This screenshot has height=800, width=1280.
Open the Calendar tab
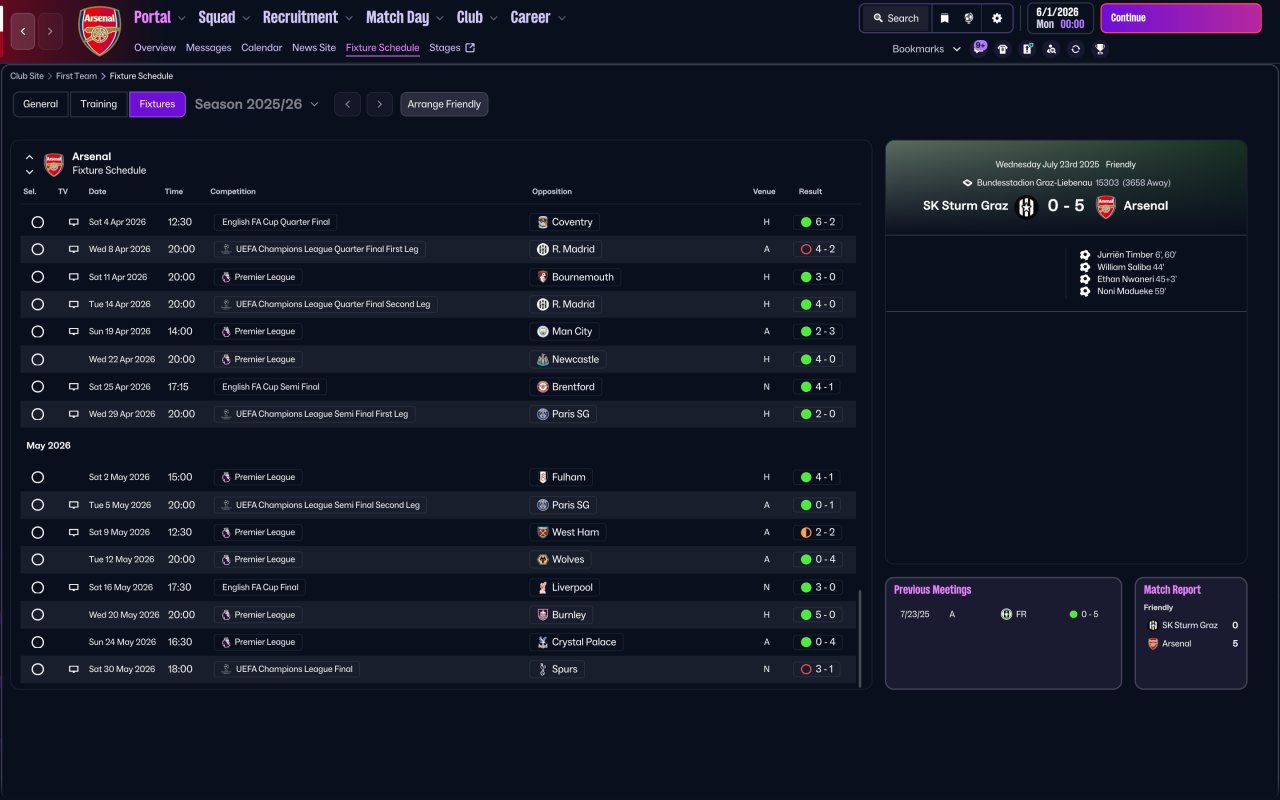pyautogui.click(x=262, y=47)
